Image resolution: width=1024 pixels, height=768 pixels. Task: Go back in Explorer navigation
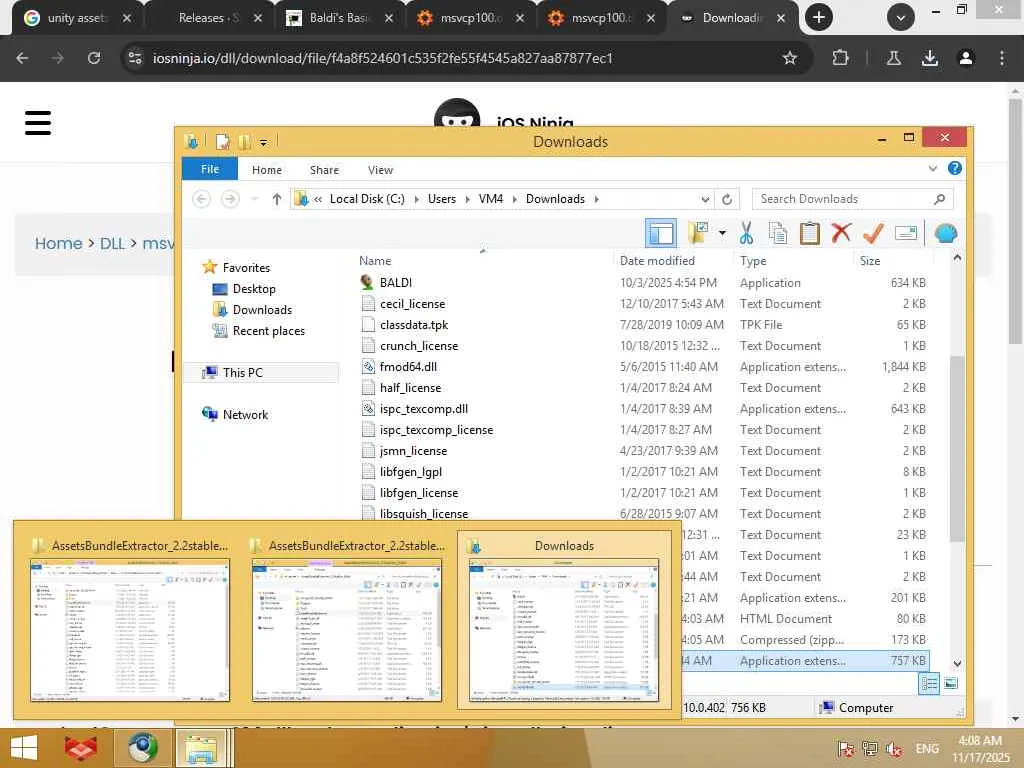201,199
